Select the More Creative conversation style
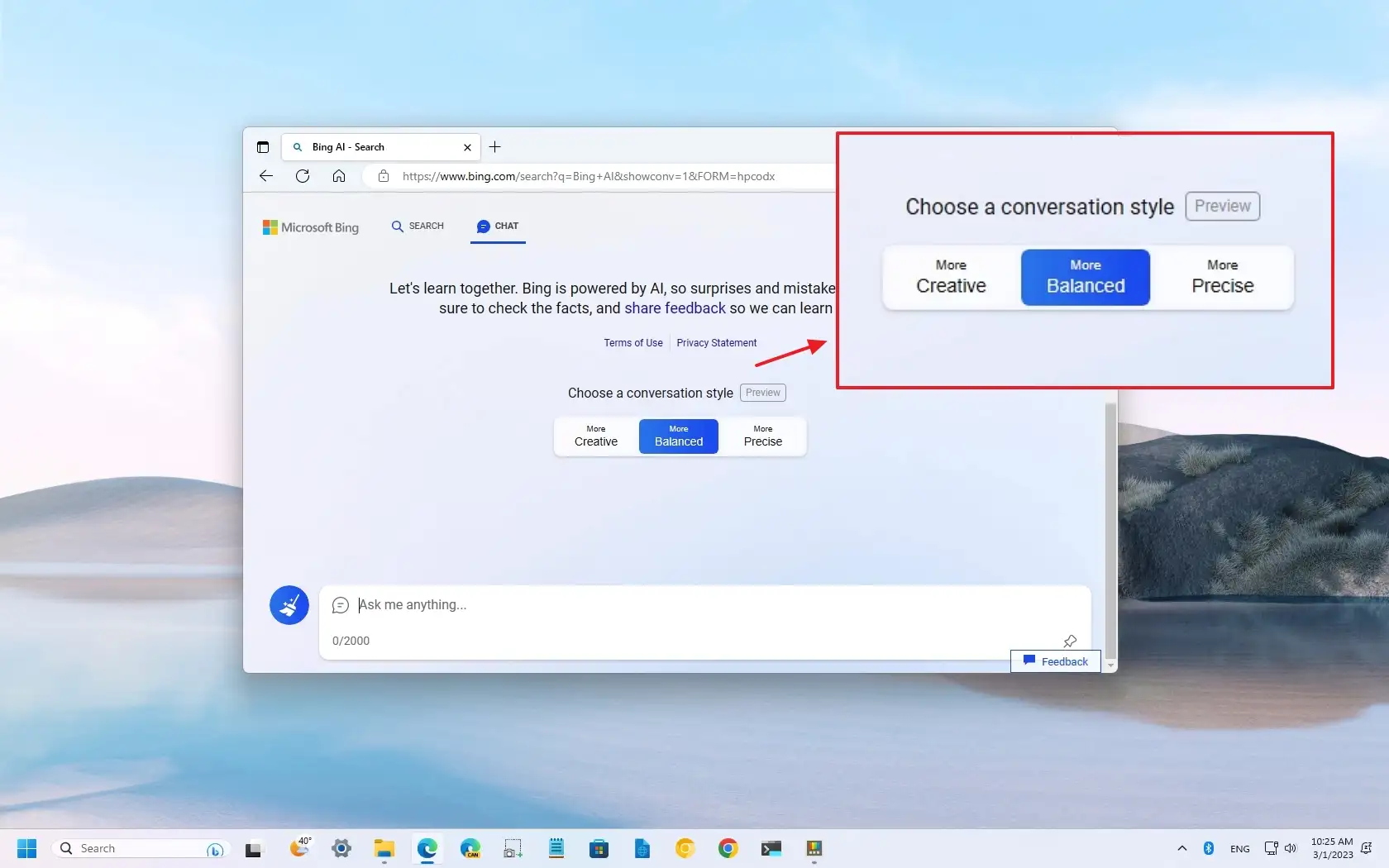1389x868 pixels. [x=594, y=436]
